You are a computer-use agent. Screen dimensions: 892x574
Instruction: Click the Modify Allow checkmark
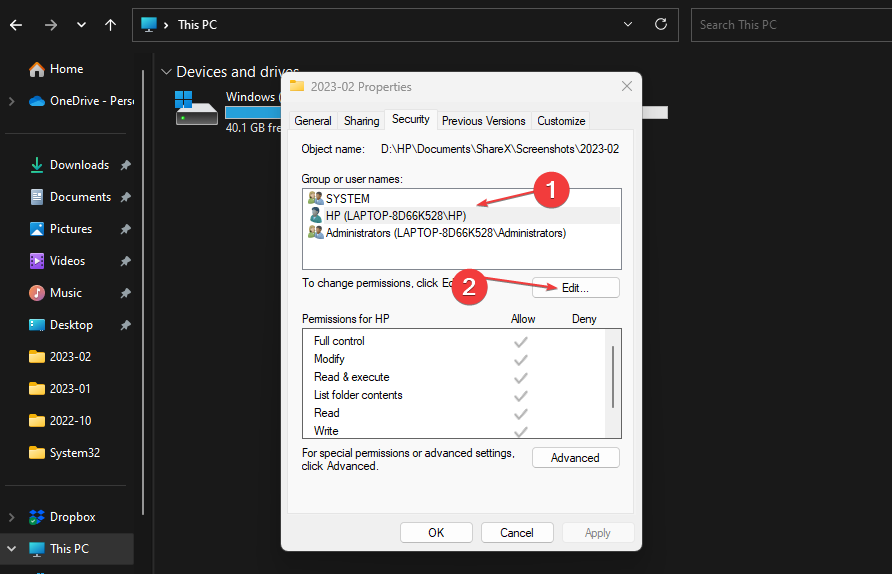(x=520, y=359)
